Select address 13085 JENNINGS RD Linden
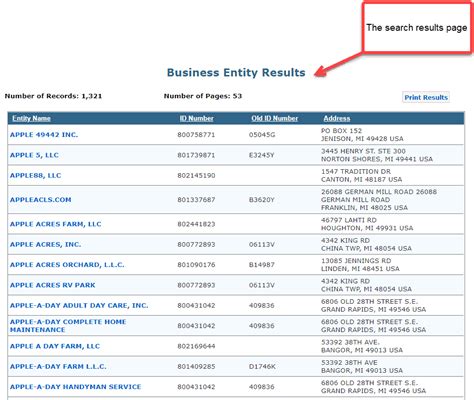 pos(360,265)
